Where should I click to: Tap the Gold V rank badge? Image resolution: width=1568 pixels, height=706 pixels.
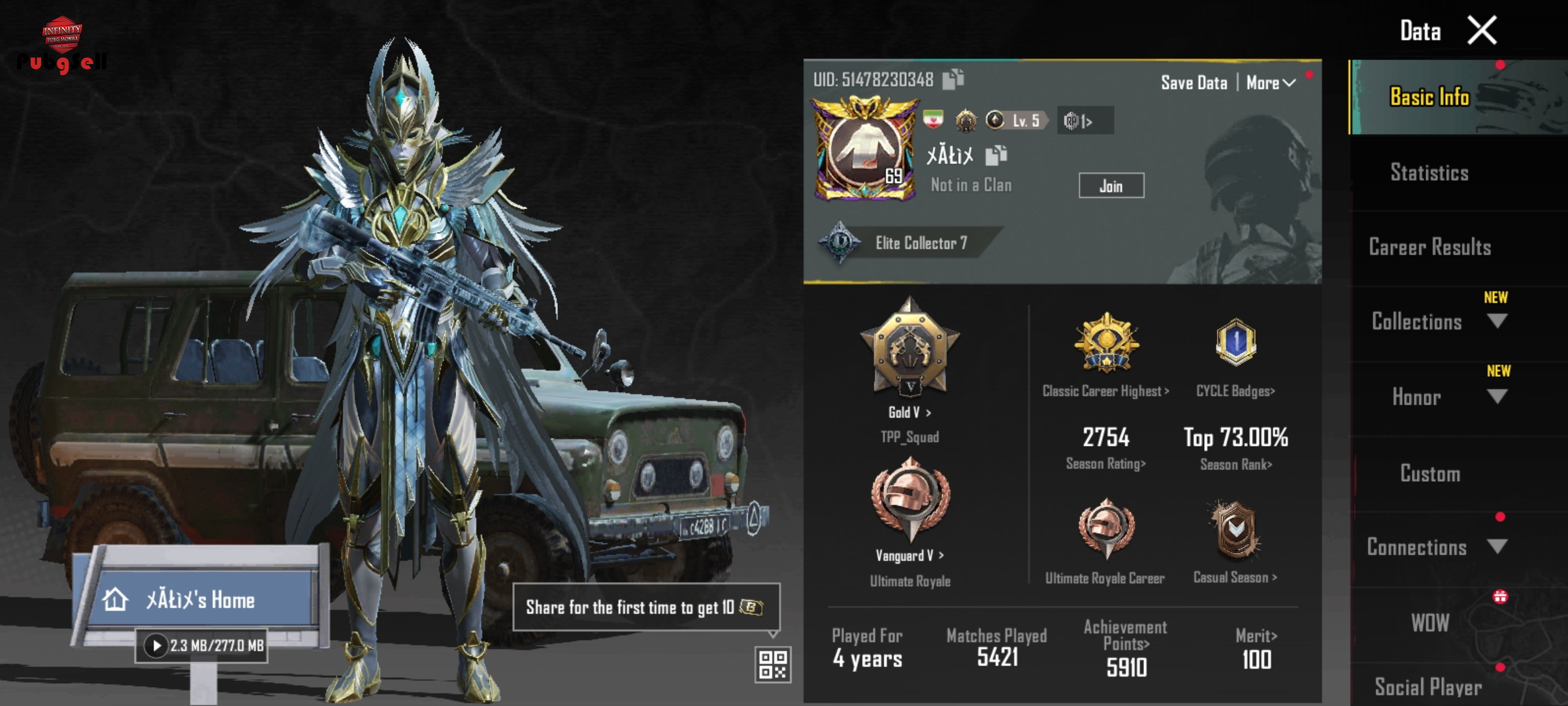(x=909, y=346)
